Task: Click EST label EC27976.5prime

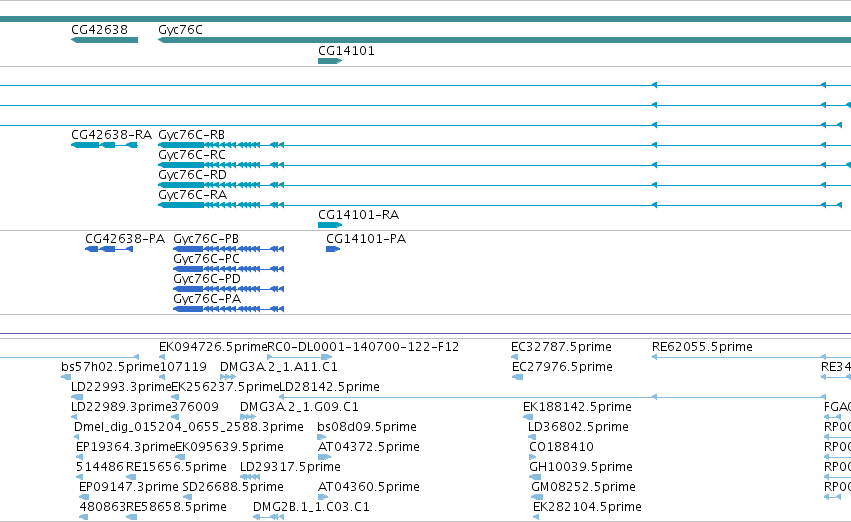Action: pos(562,367)
